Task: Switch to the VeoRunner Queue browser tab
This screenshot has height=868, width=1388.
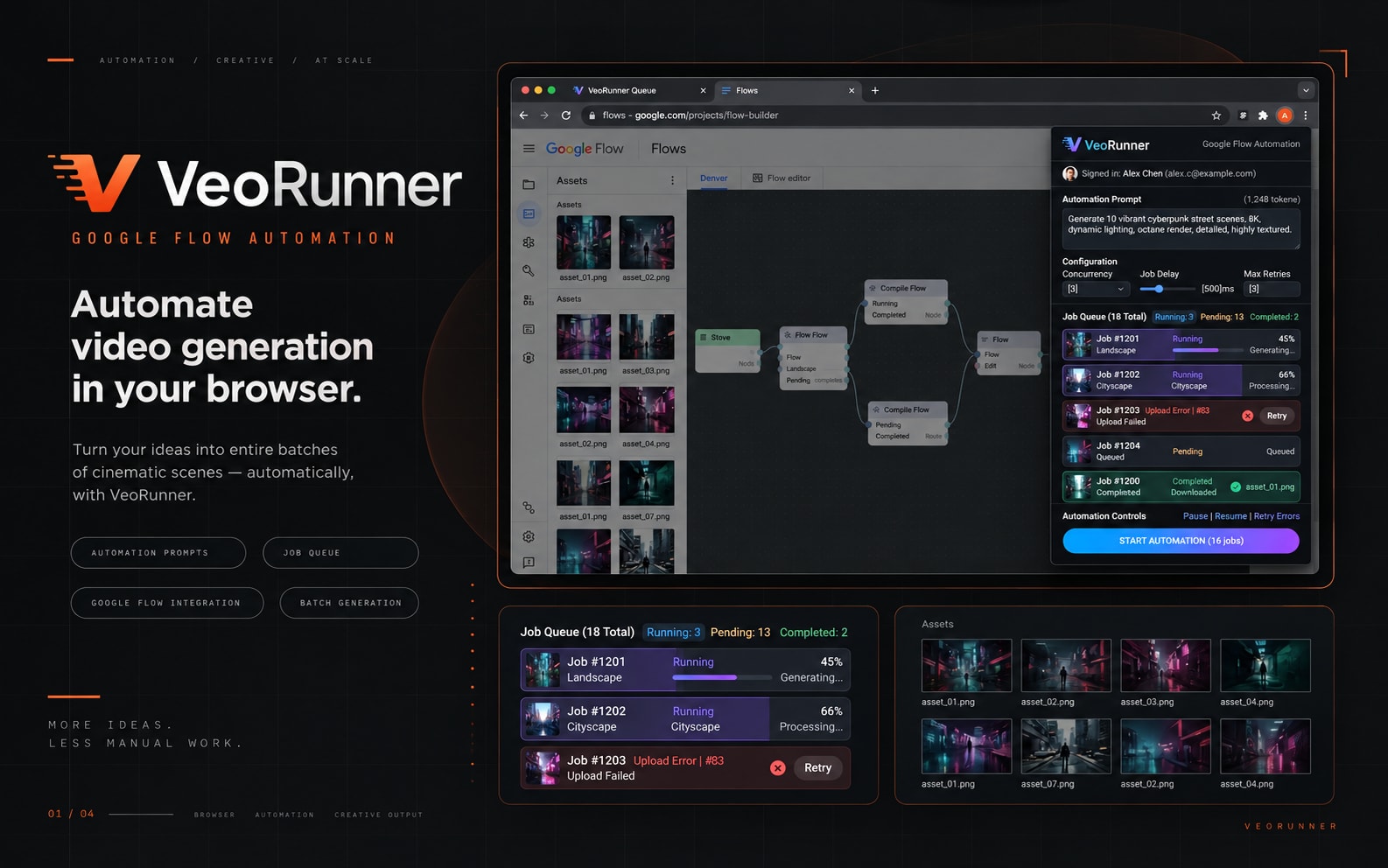Action: pyautogui.click(x=639, y=90)
